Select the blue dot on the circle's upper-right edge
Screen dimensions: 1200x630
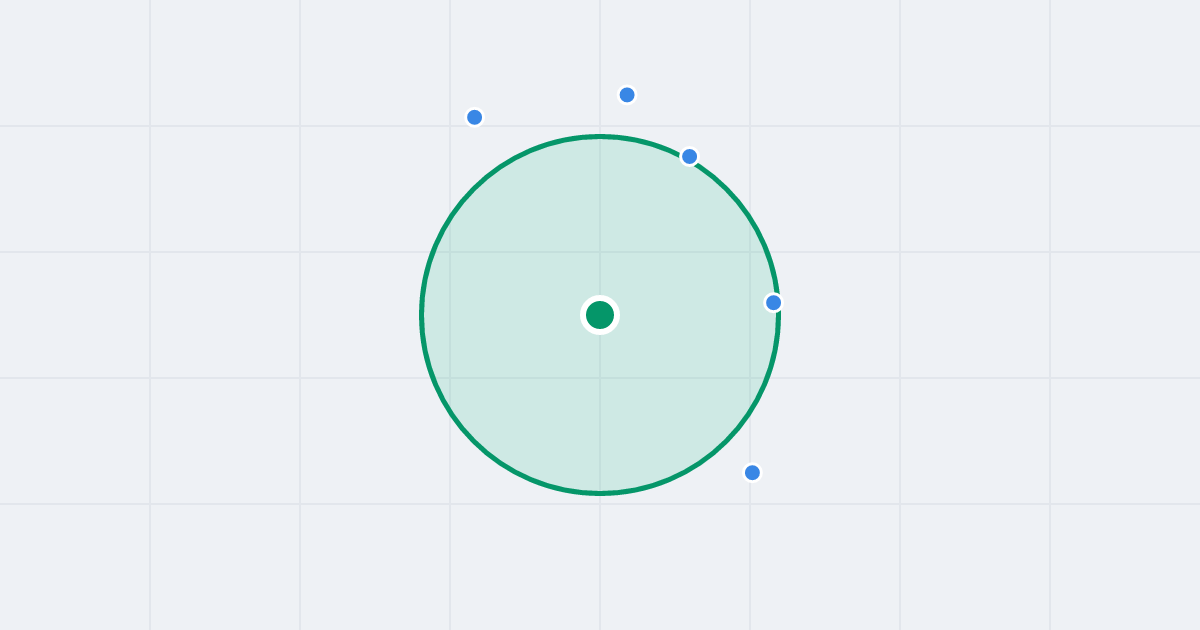click(x=689, y=156)
